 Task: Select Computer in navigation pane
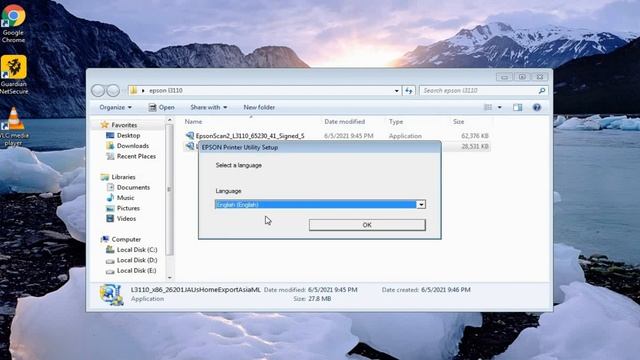coord(126,240)
